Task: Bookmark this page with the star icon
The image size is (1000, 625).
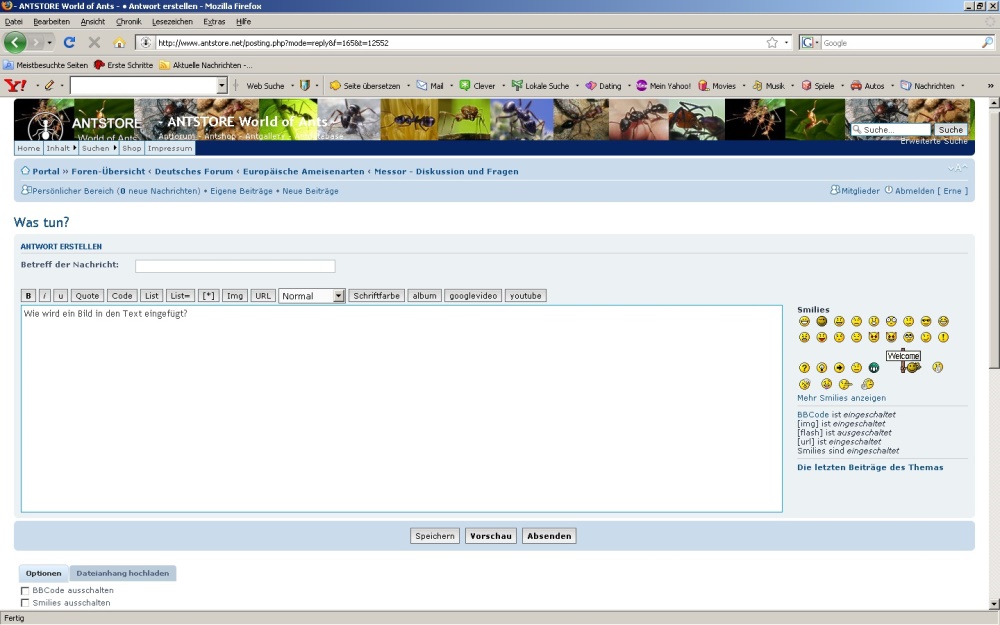Action: click(771, 43)
